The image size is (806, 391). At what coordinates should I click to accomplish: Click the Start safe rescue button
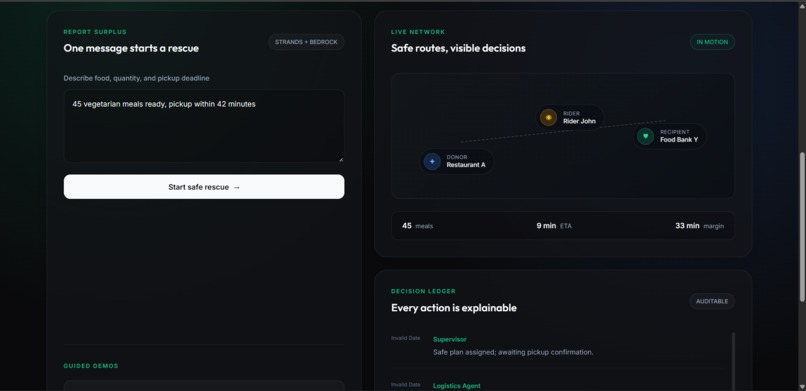[x=204, y=187]
